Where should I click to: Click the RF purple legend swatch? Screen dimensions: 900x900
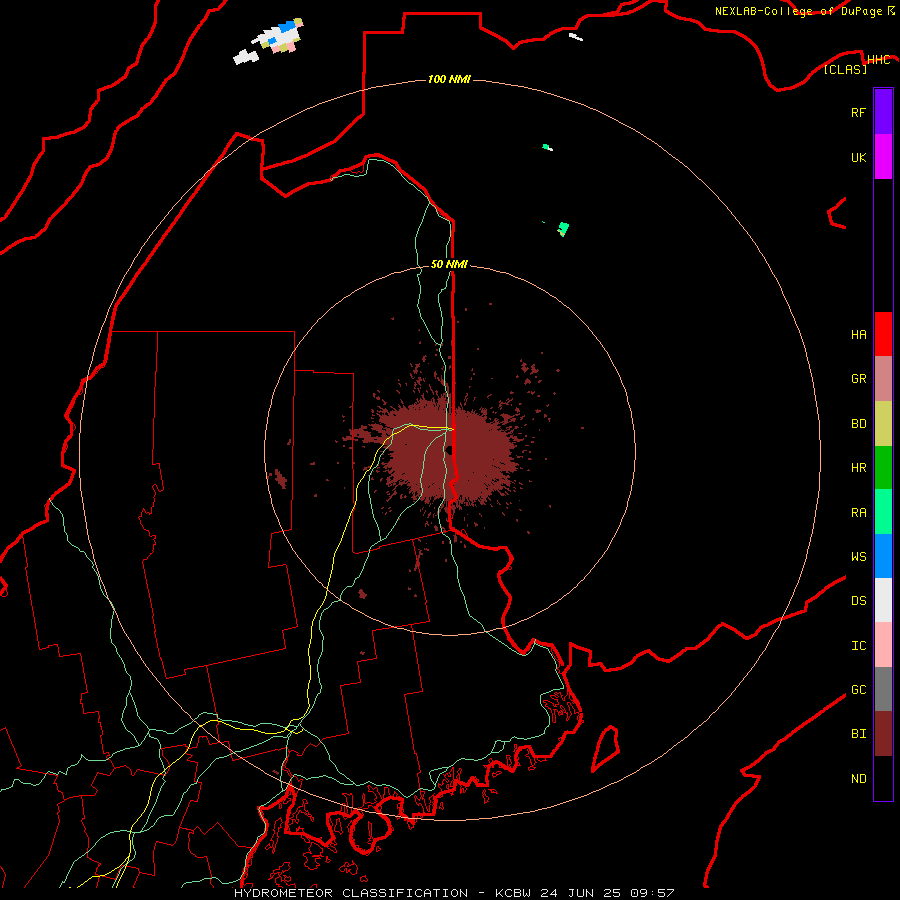883,112
